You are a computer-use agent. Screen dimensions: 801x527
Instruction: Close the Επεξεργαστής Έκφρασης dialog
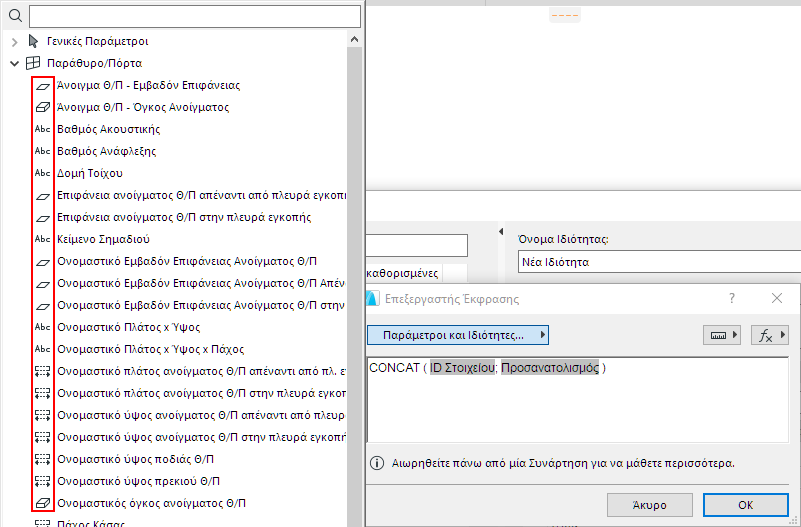click(x=776, y=298)
